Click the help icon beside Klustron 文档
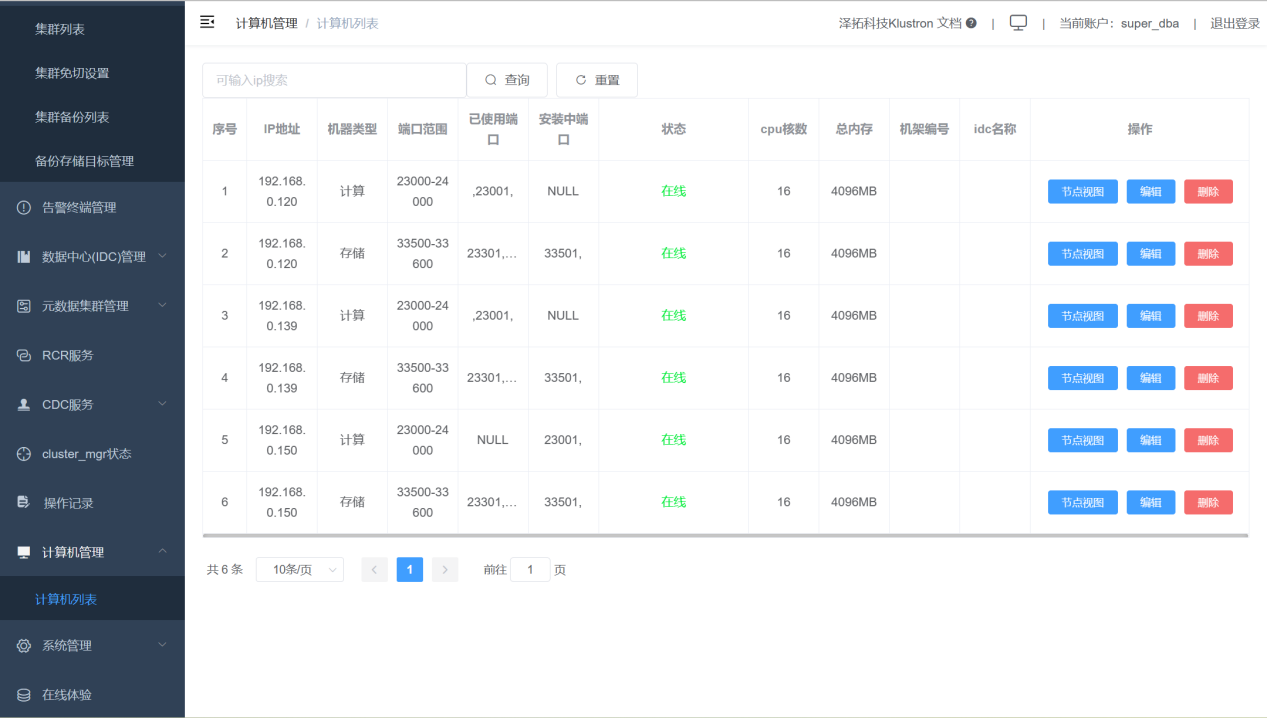The height and width of the screenshot is (718, 1267). [x=971, y=23]
